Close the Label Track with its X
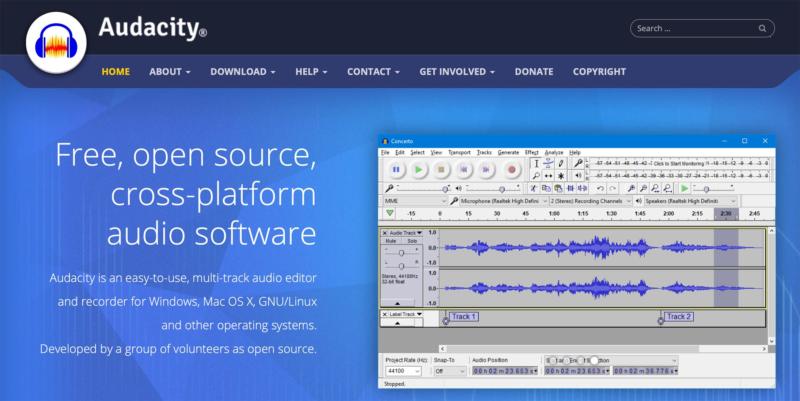The width and height of the screenshot is (800, 401). (385, 314)
